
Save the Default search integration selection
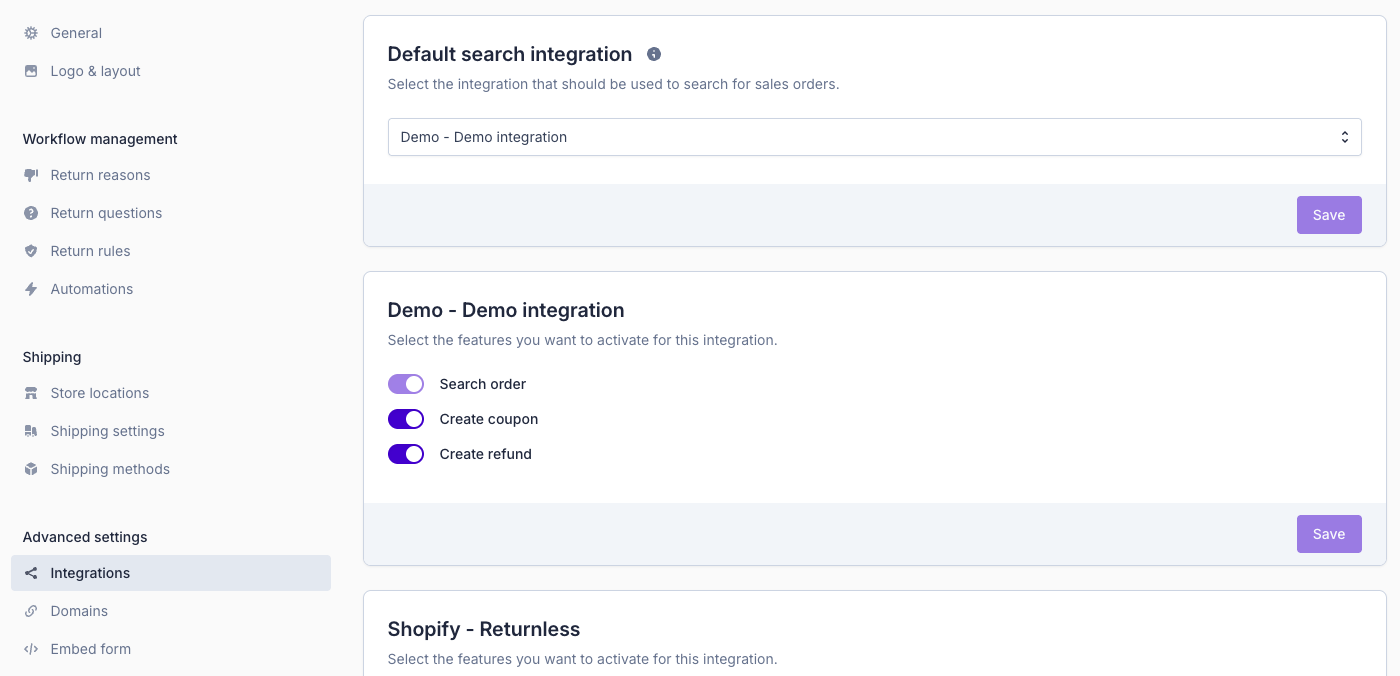tap(1328, 215)
